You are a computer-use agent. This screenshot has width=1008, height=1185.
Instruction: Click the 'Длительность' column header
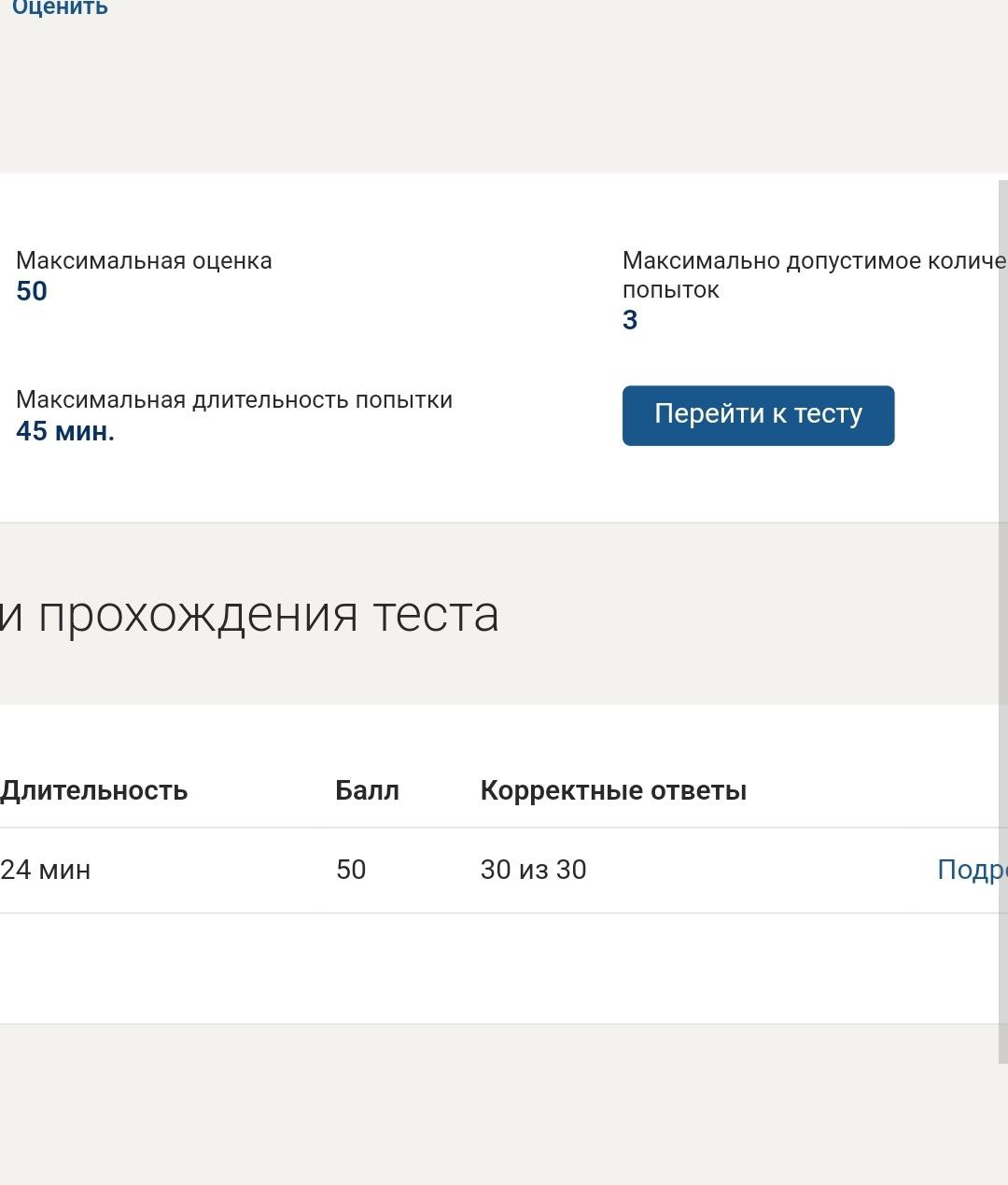[x=94, y=790]
